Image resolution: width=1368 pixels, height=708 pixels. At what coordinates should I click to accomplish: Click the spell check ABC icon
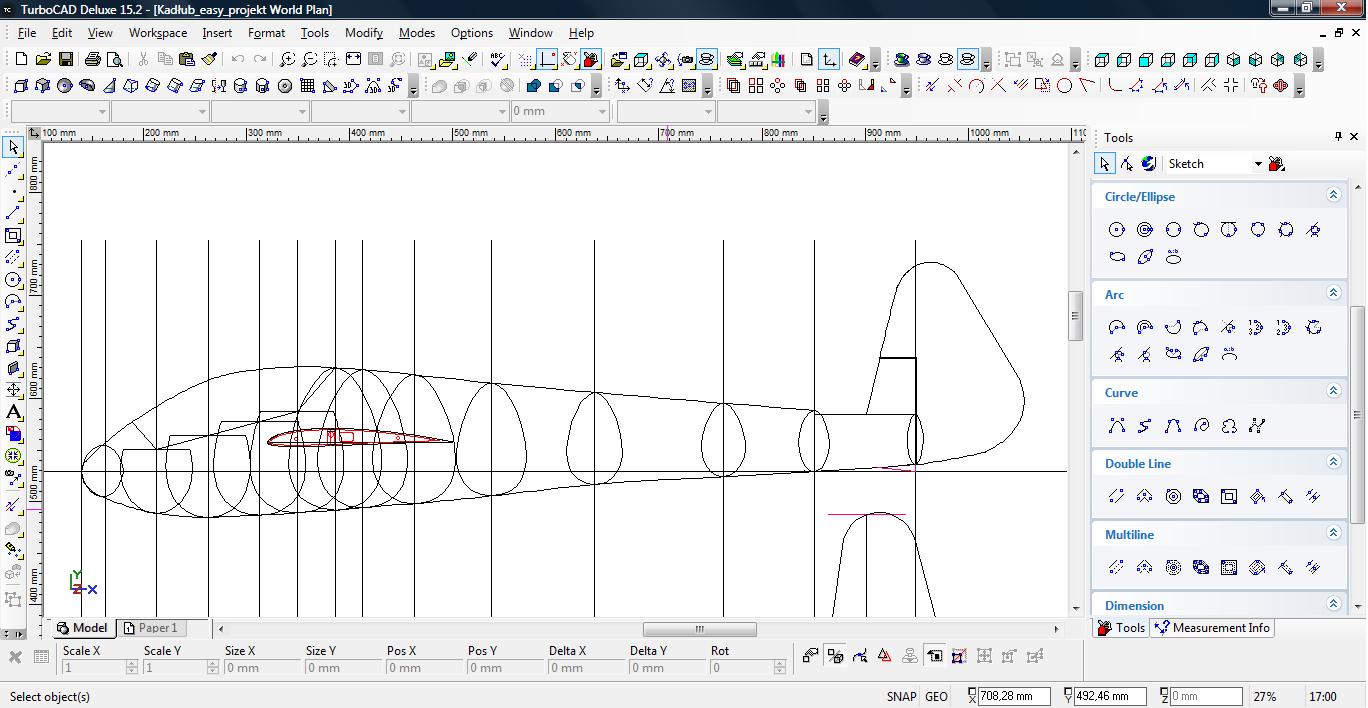coord(498,60)
